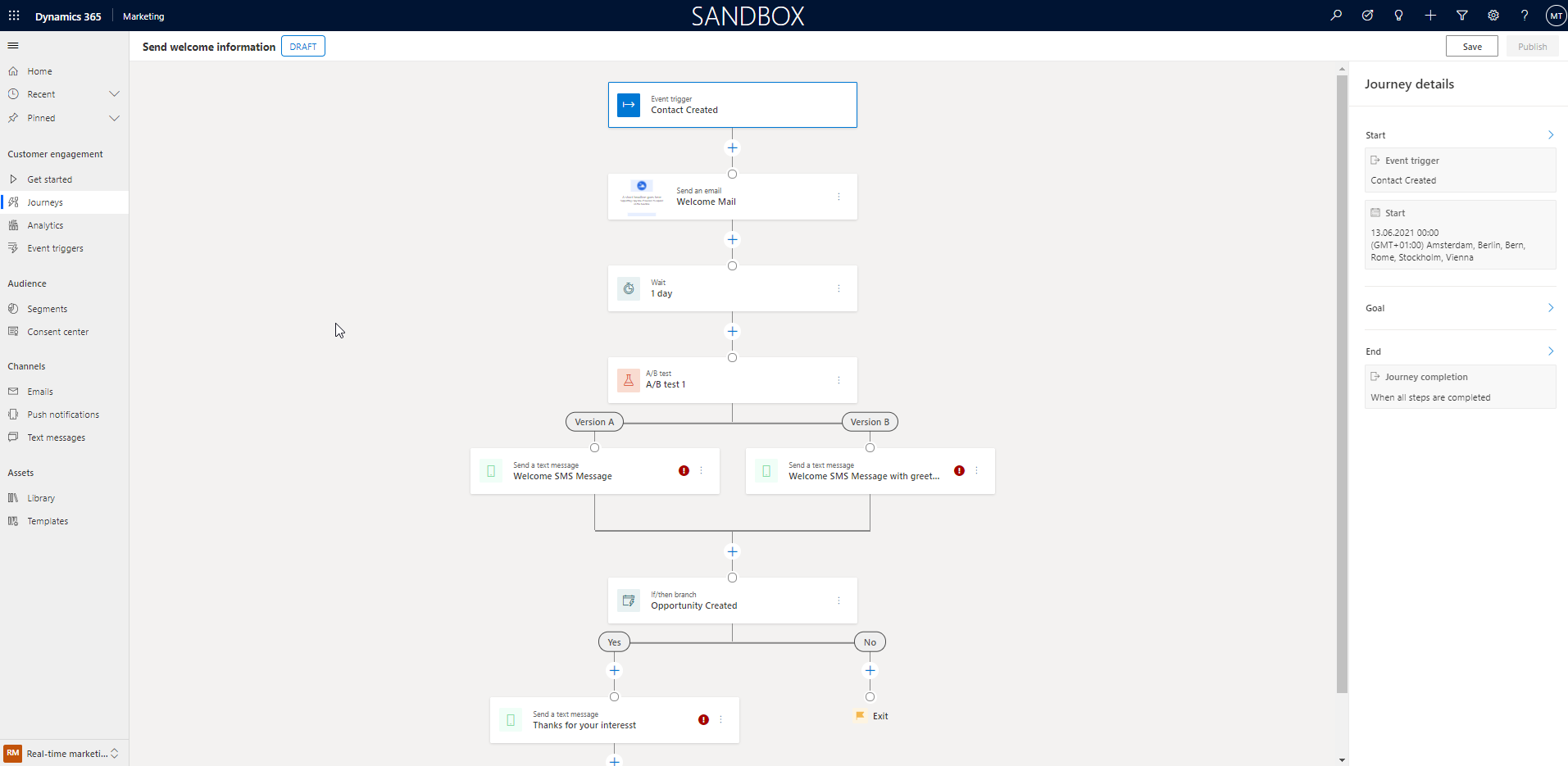This screenshot has width=1568, height=766.
Task: Add step below Contact Created trigger
Action: click(x=732, y=148)
